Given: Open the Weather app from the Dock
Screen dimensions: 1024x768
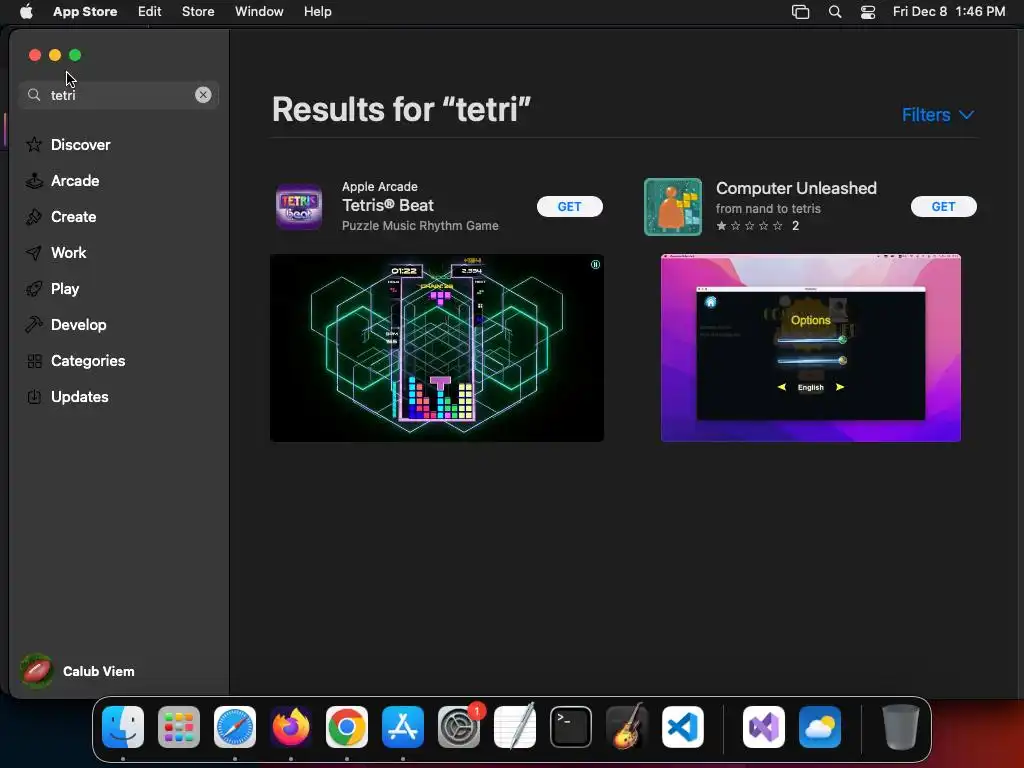Looking at the screenshot, I should (x=820, y=727).
